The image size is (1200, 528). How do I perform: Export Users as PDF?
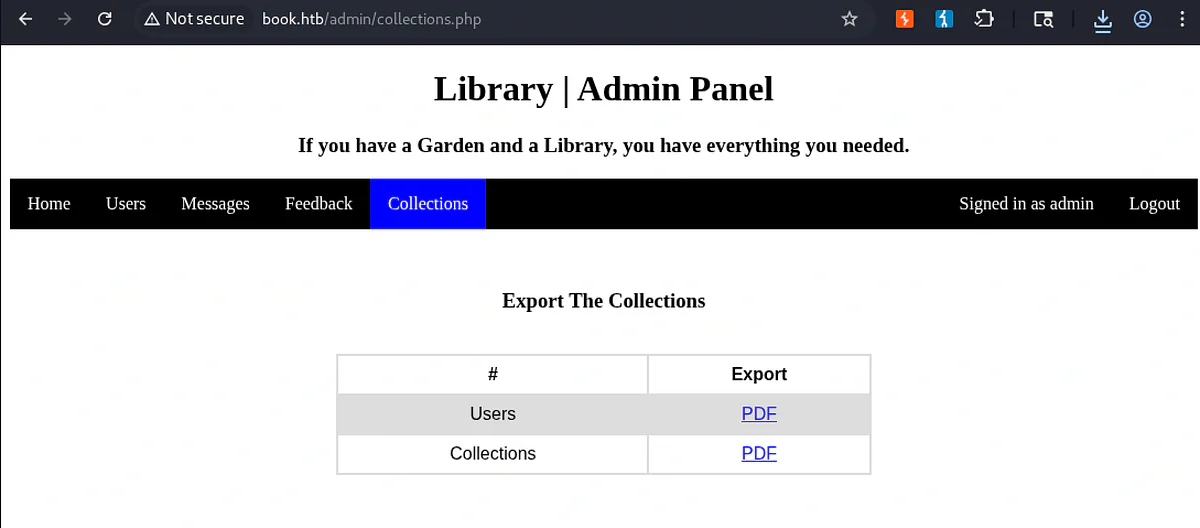click(x=759, y=414)
